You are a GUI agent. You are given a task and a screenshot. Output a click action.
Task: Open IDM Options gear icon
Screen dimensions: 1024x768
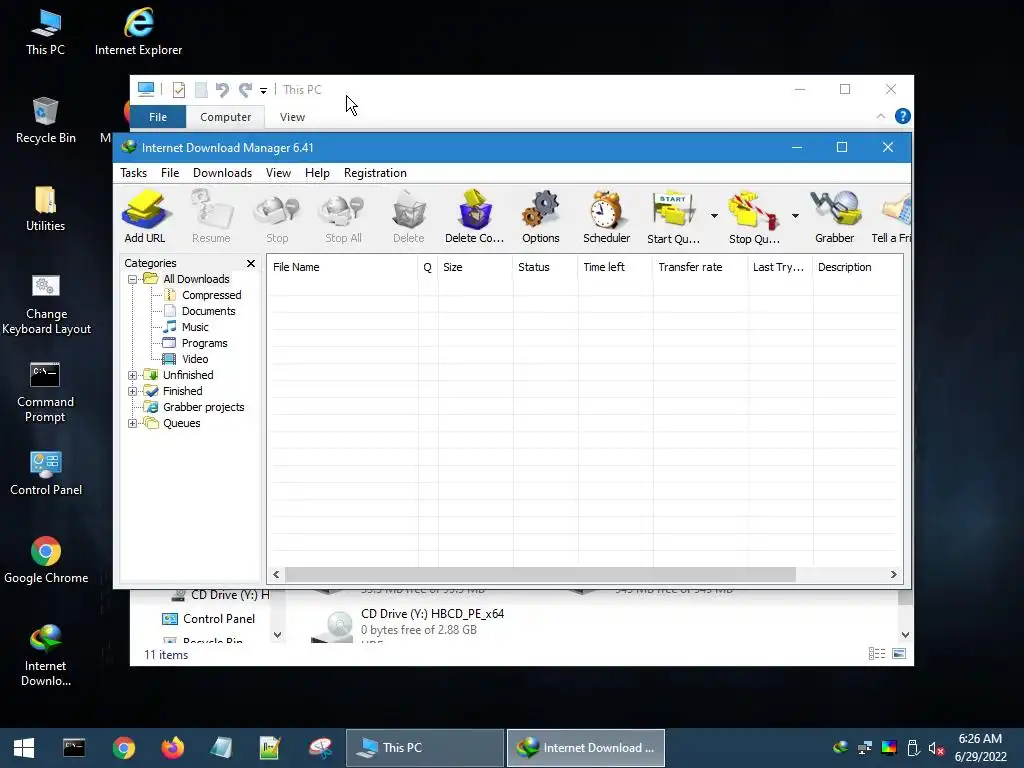tap(541, 217)
